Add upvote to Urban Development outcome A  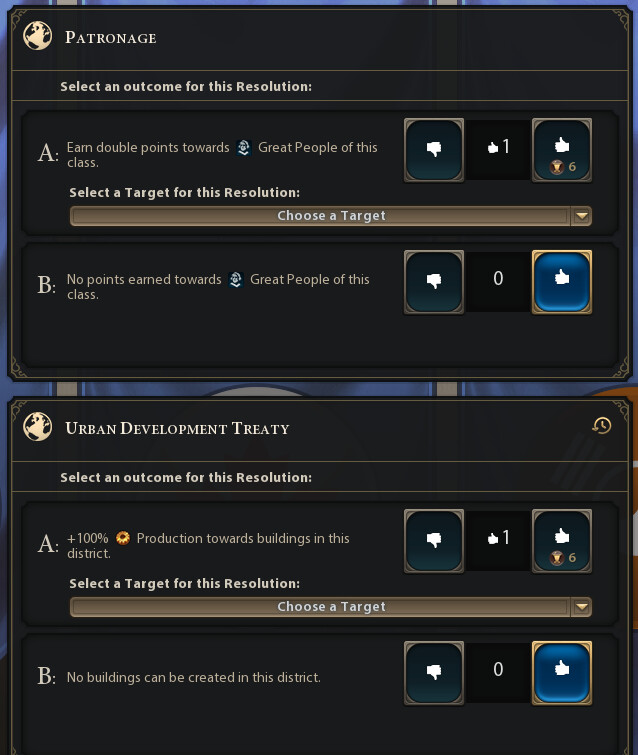(562, 541)
